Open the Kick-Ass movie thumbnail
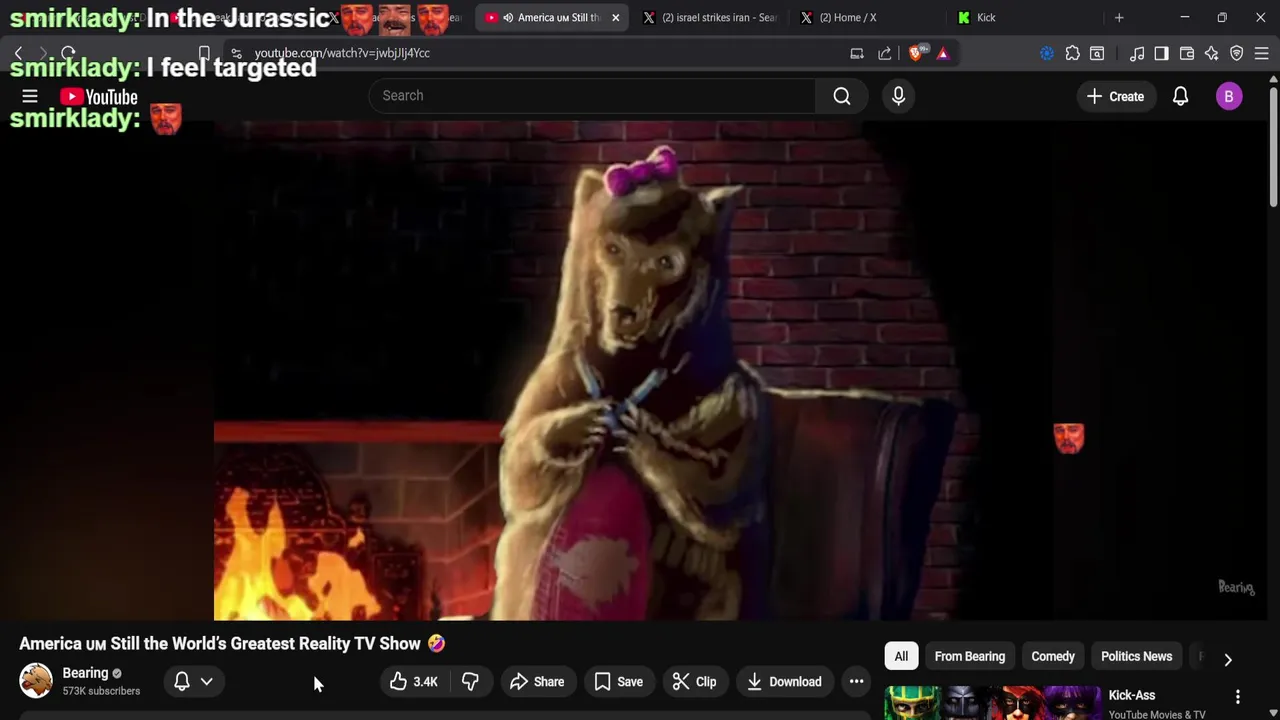 (x=992, y=703)
